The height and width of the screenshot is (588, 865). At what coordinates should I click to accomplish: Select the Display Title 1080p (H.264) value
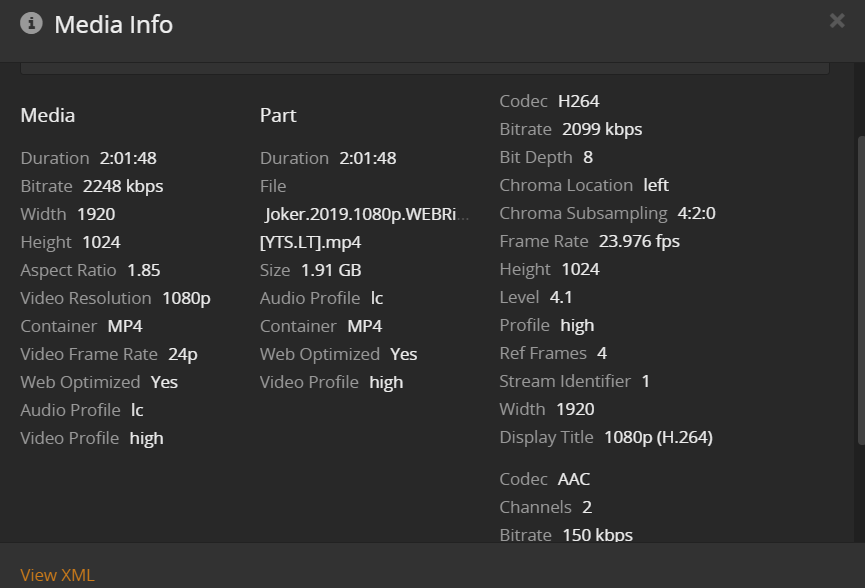(658, 437)
